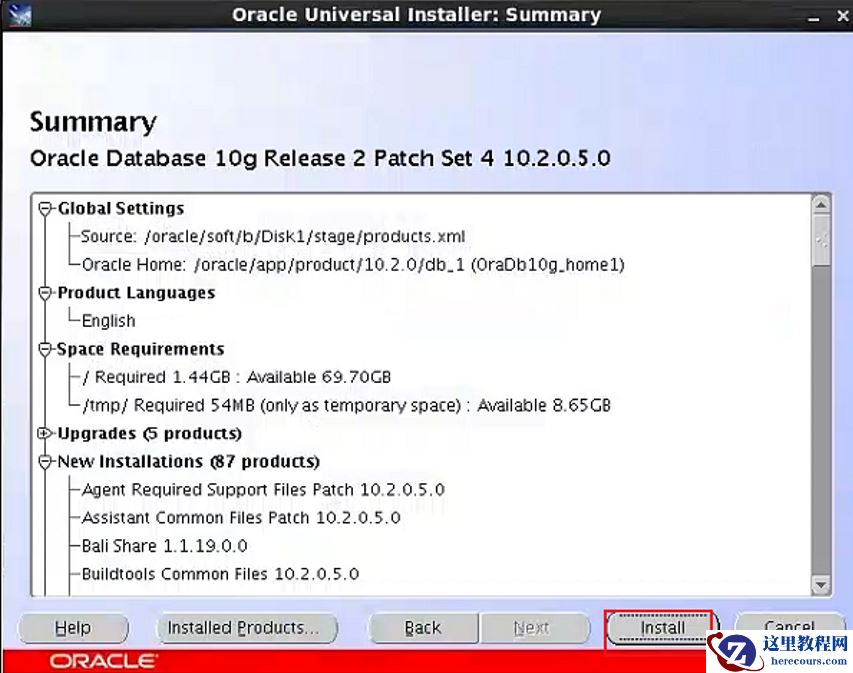Viewport: 853px width, 673px height.
Task: Select the Bali Share 1.1.19.0.0 row
Action: click(x=164, y=546)
